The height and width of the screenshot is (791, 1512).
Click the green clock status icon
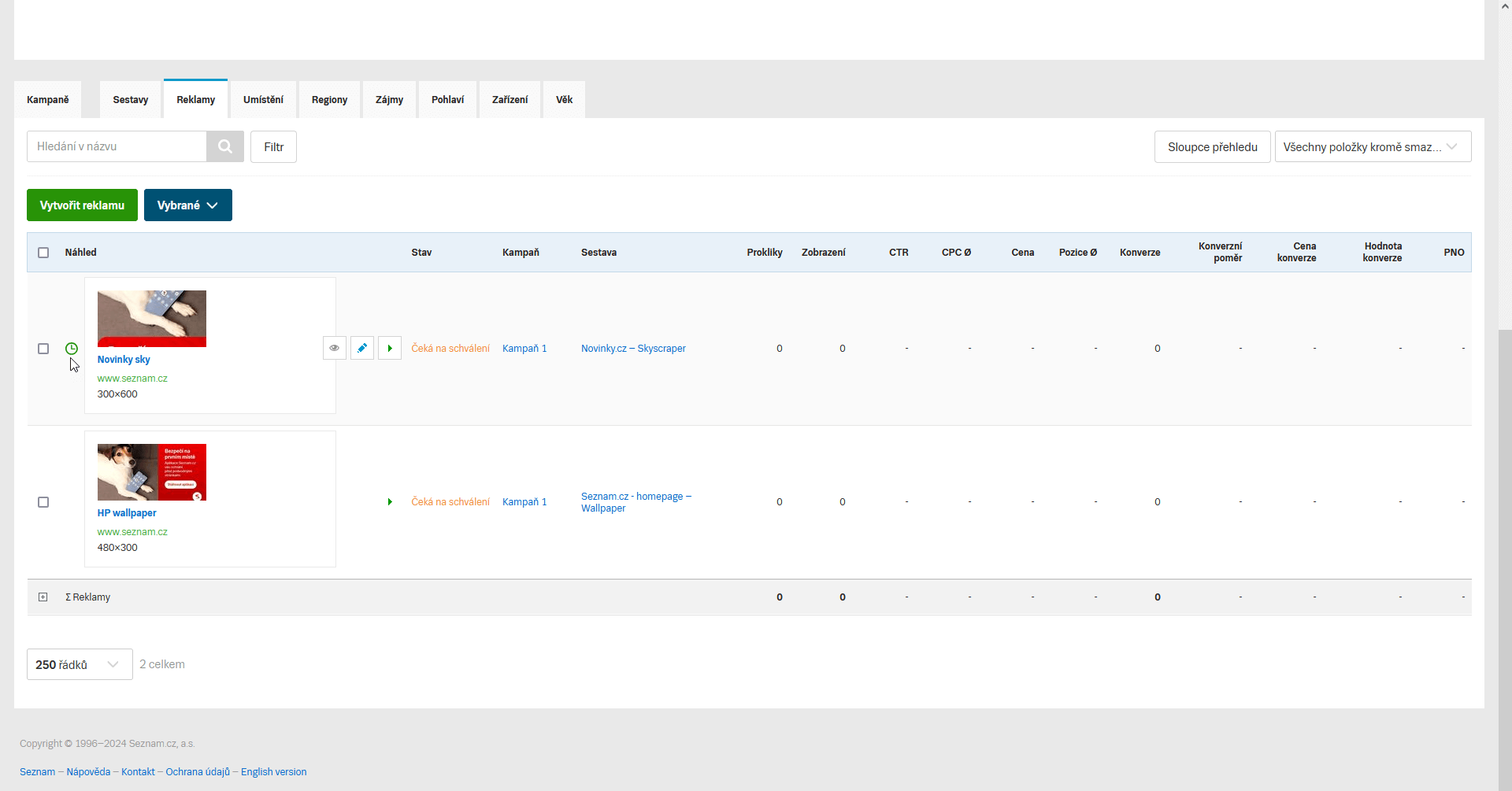coord(72,348)
